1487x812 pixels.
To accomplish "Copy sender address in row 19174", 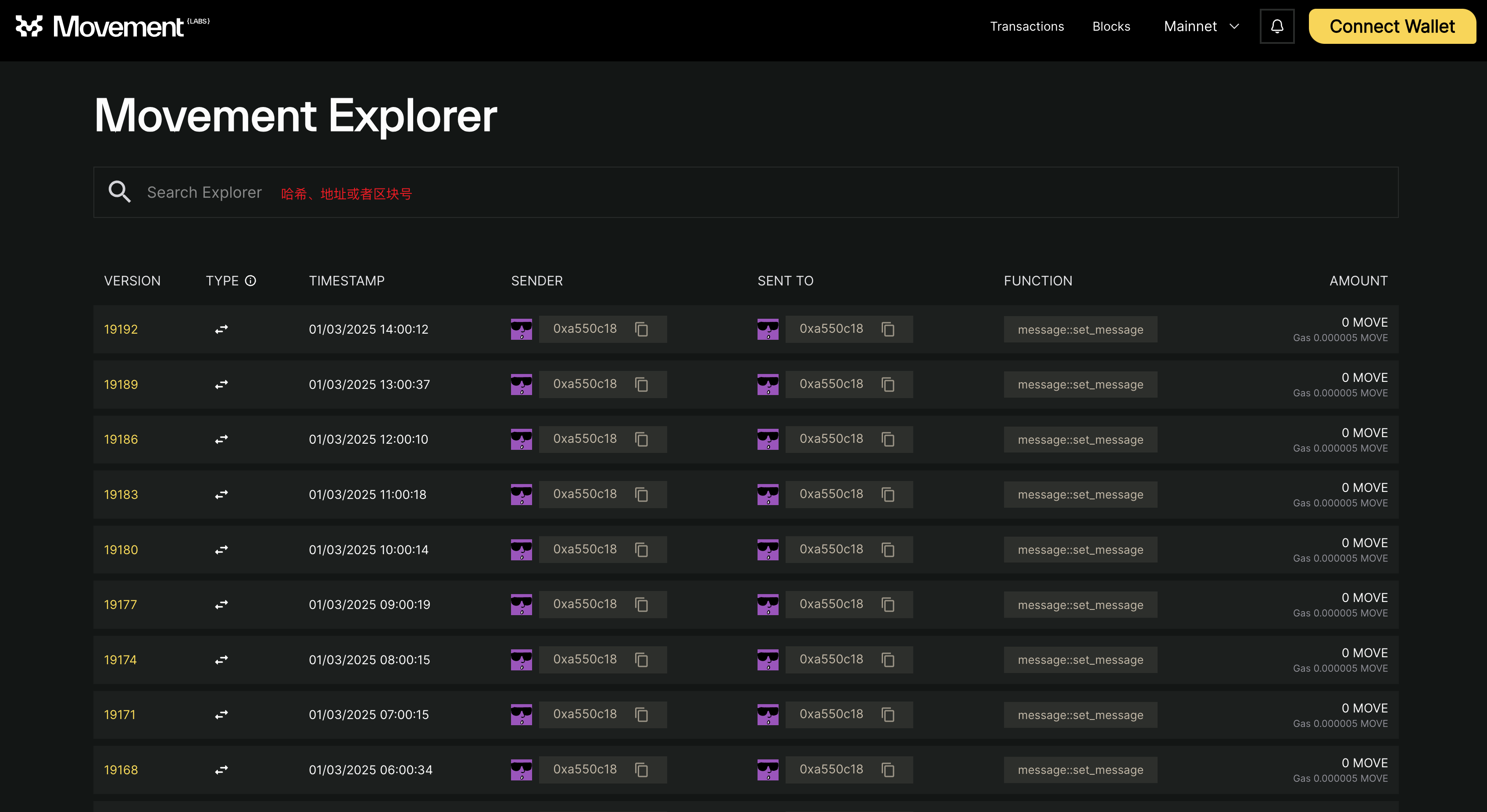I will click(641, 660).
